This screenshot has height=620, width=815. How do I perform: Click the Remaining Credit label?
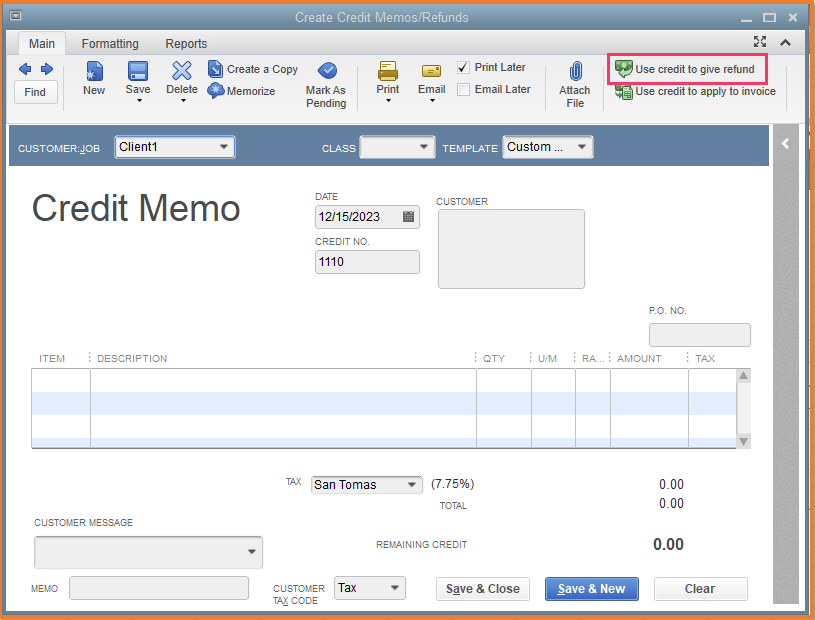422,545
